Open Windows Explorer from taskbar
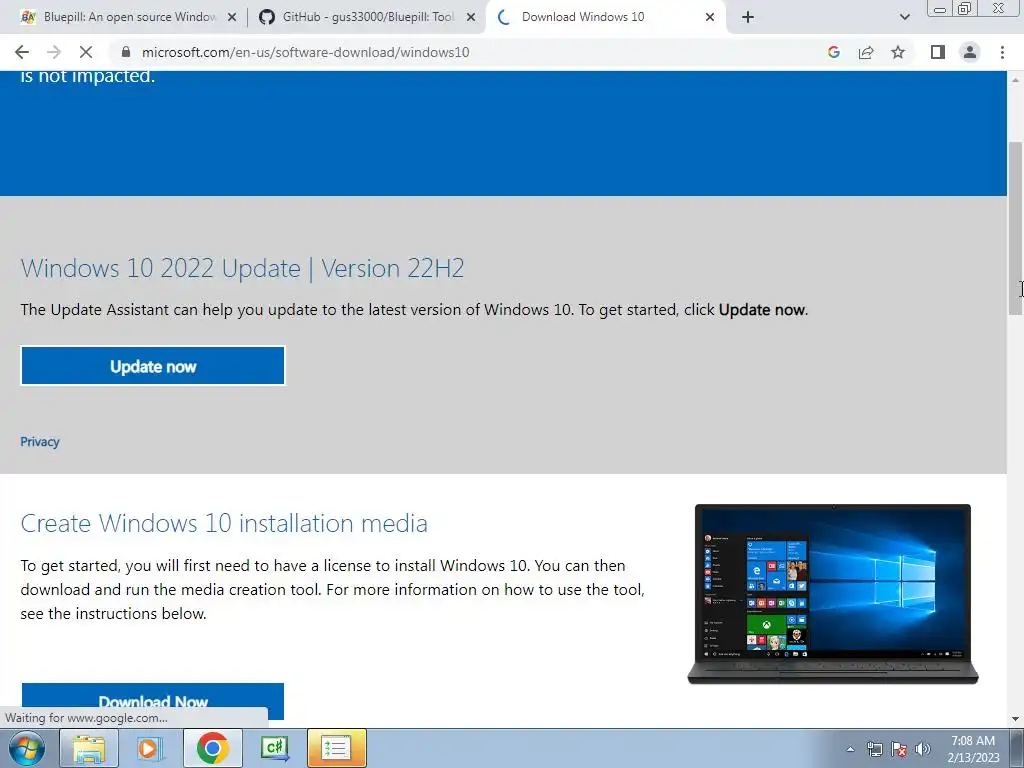This screenshot has width=1024, height=768. [x=89, y=748]
